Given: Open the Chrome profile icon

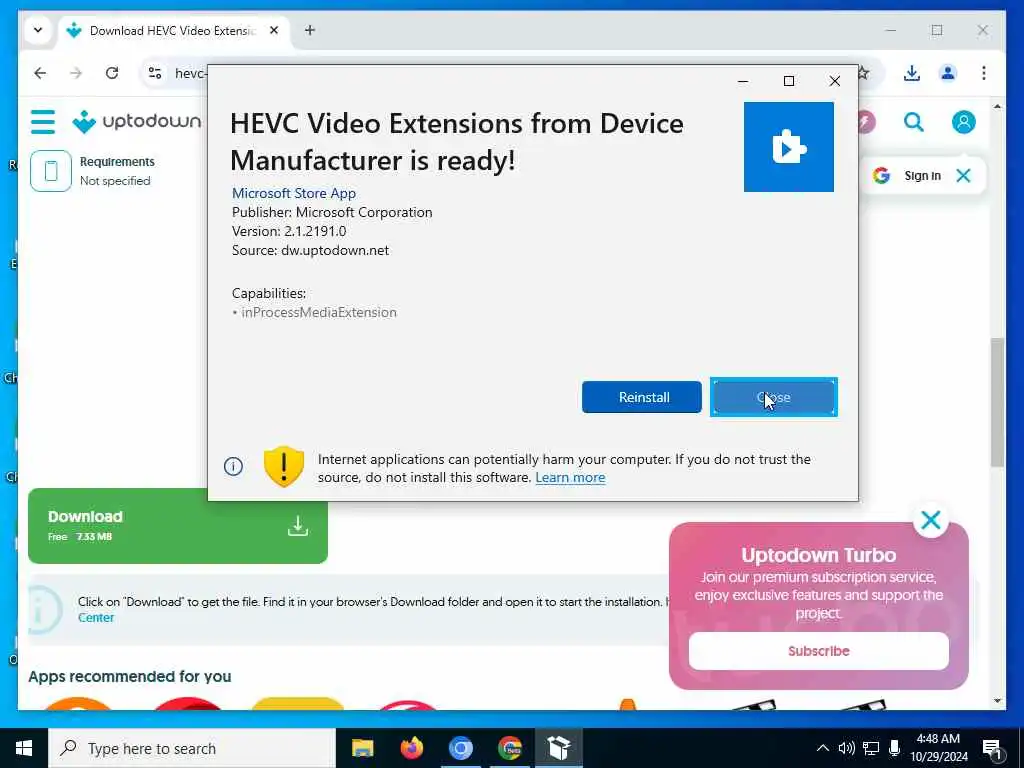Looking at the screenshot, I should (x=948, y=73).
